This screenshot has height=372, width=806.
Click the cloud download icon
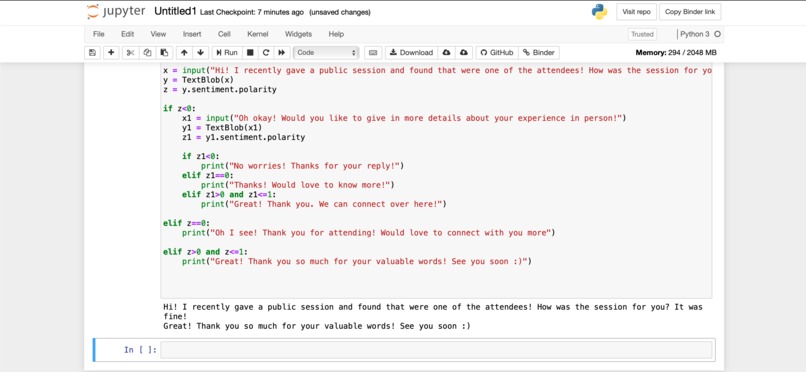tap(446, 52)
